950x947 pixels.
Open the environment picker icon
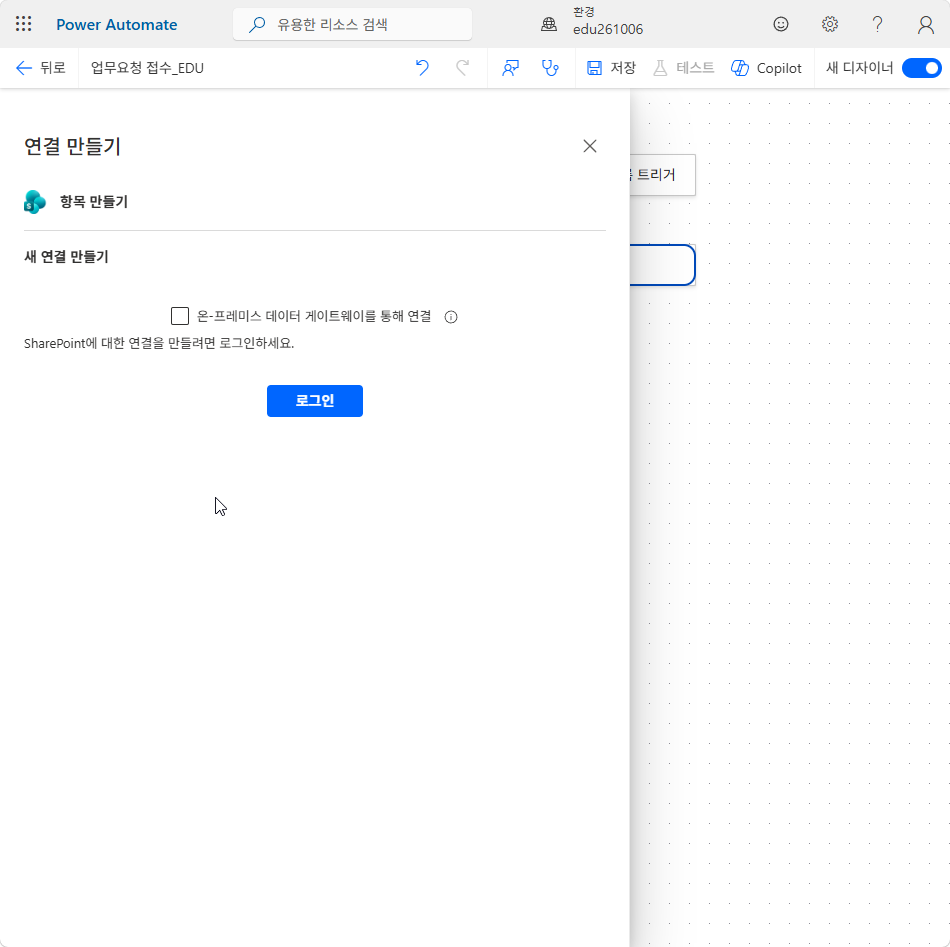pyautogui.click(x=548, y=24)
